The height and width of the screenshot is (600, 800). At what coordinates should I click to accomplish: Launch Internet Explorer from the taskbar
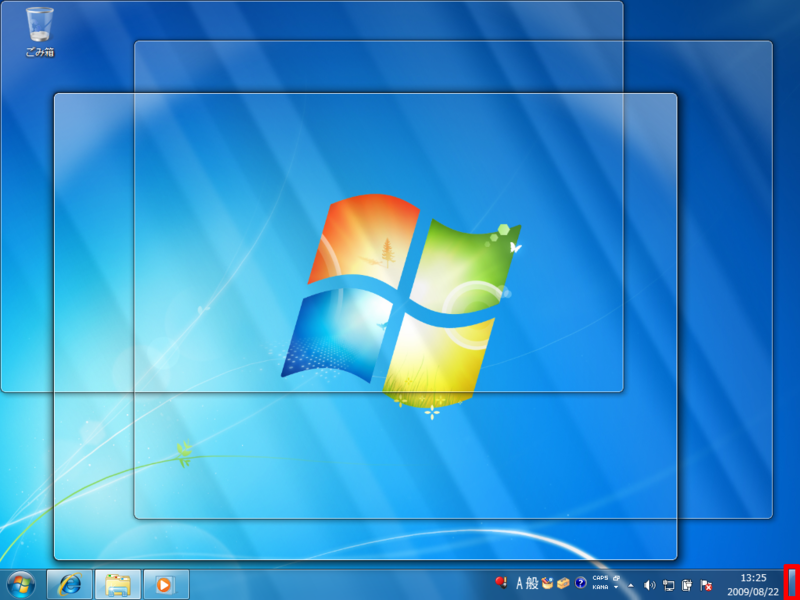pyautogui.click(x=69, y=585)
